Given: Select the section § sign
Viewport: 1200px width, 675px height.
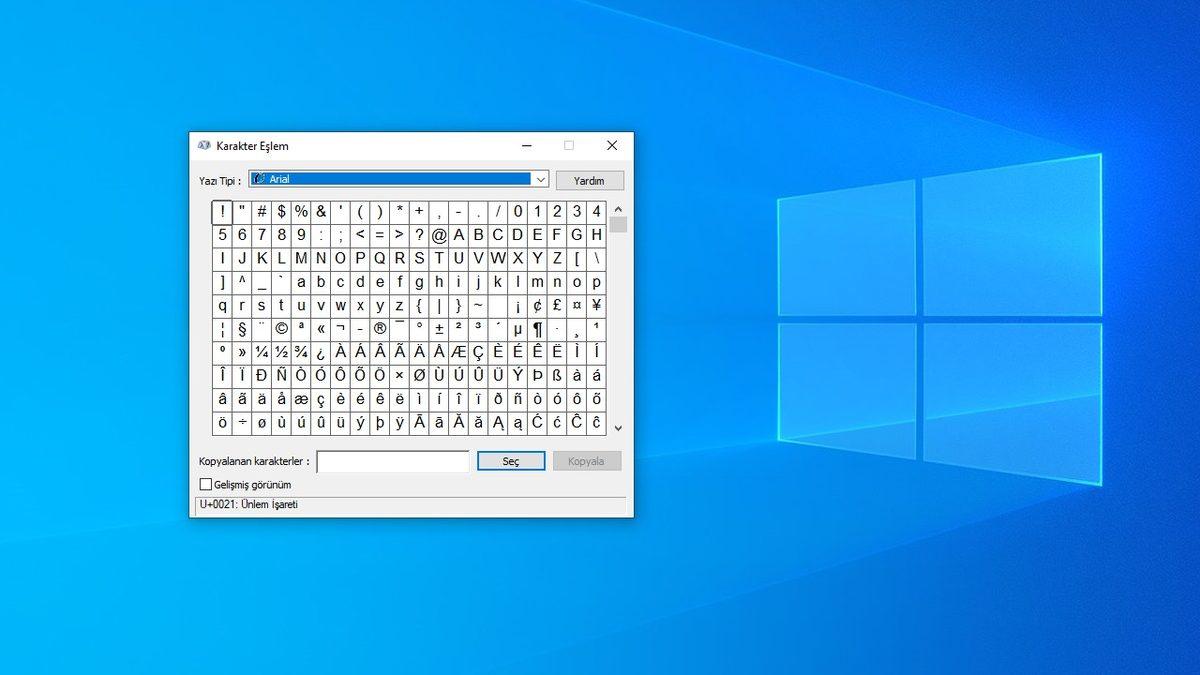Looking at the screenshot, I should pyautogui.click(x=242, y=328).
